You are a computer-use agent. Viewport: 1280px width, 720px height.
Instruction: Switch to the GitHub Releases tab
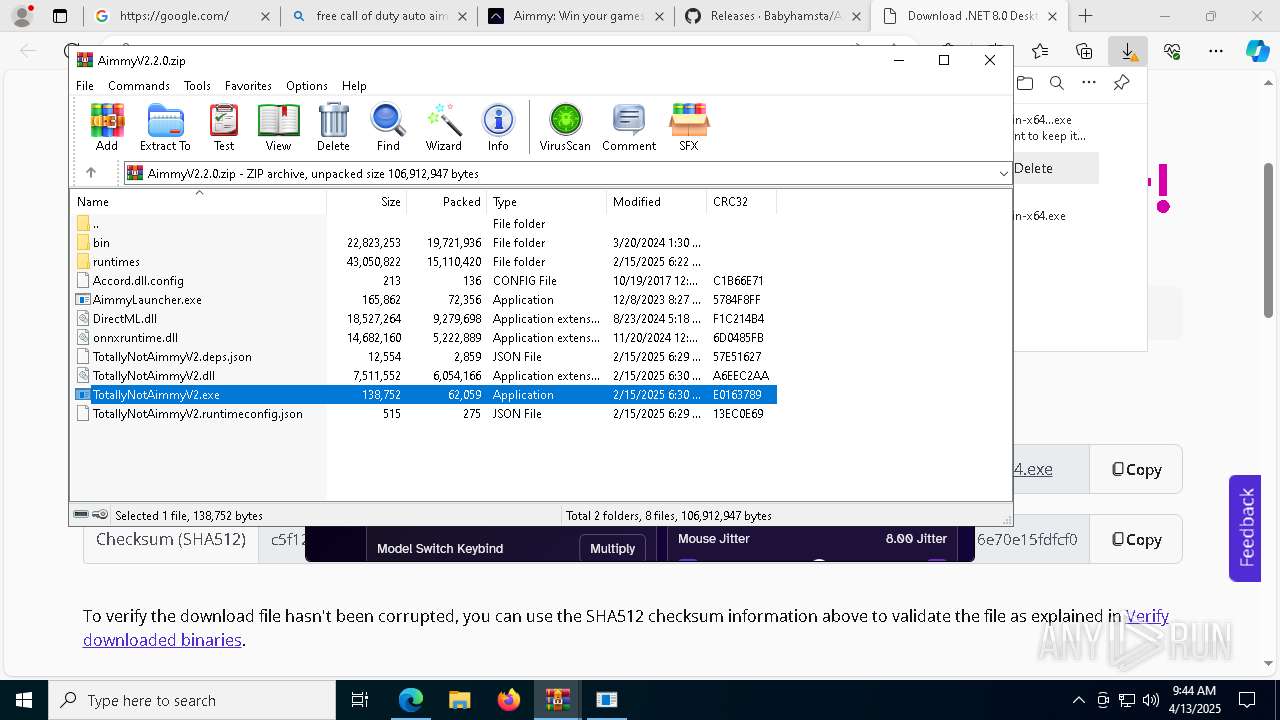[772, 16]
